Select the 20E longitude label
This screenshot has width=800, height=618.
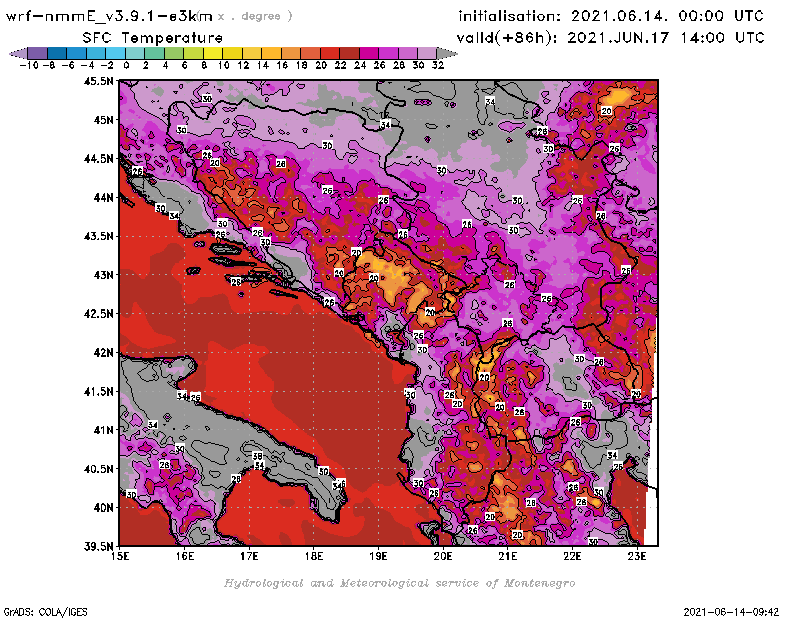tap(443, 556)
